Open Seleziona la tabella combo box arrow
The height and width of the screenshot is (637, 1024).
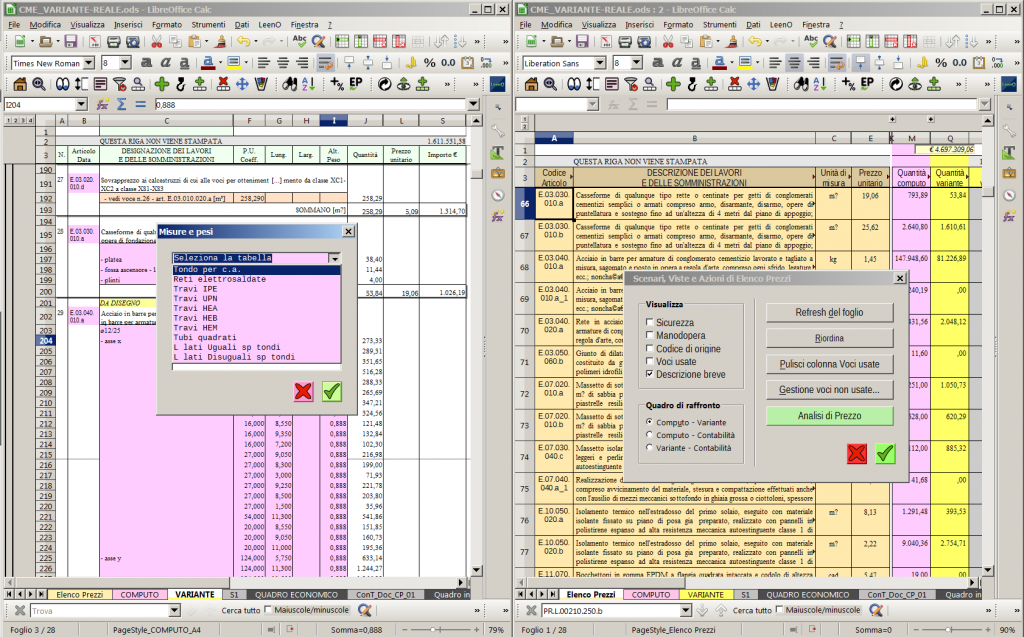(334, 258)
